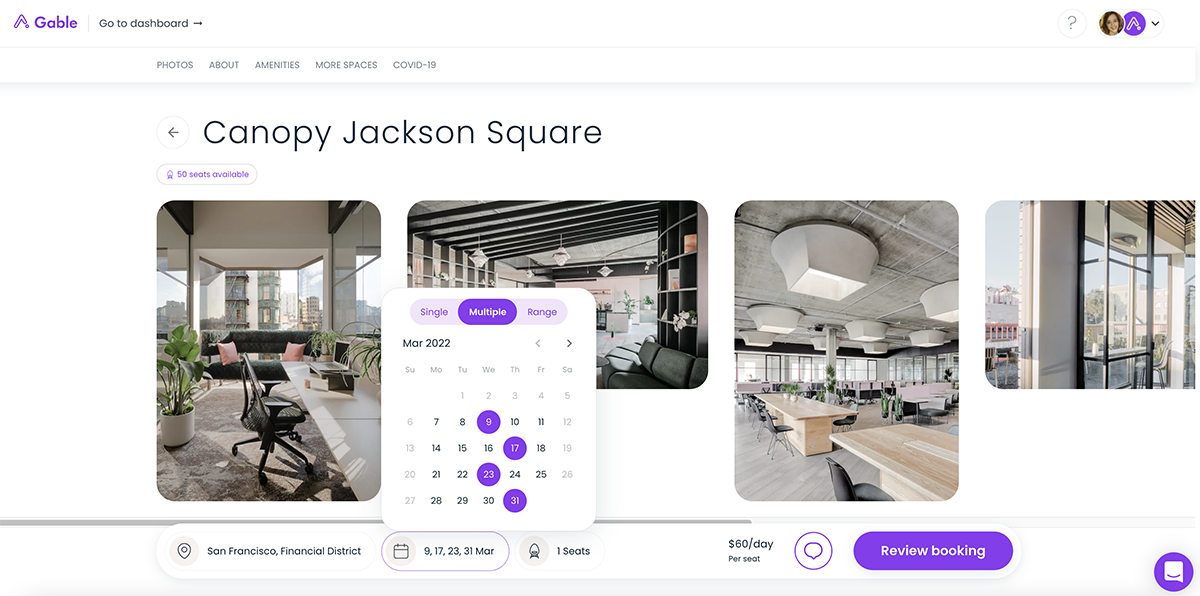
Task: Open the support chat widget icon
Action: [x=1173, y=572]
